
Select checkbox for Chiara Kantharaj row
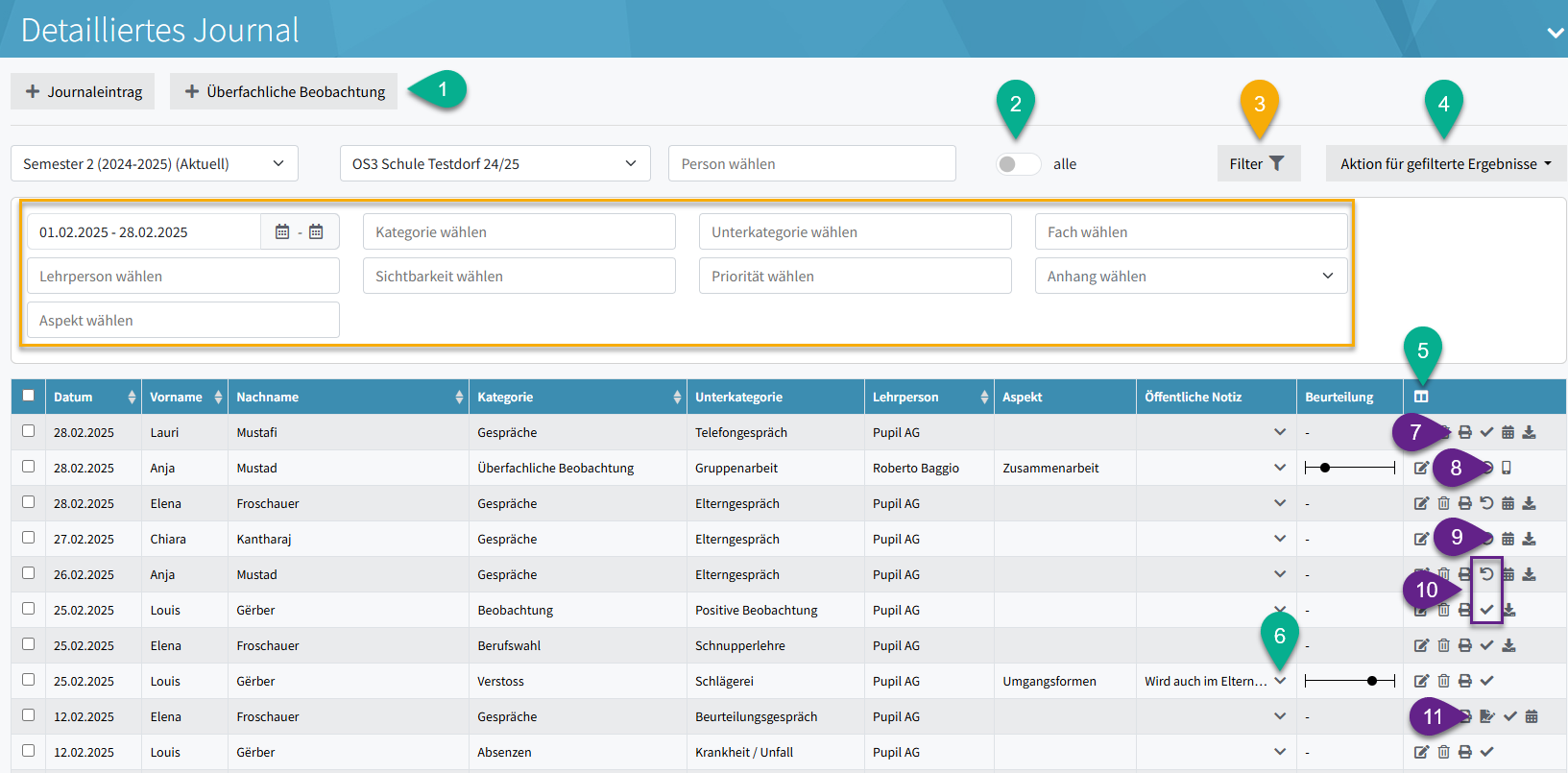click(x=29, y=538)
